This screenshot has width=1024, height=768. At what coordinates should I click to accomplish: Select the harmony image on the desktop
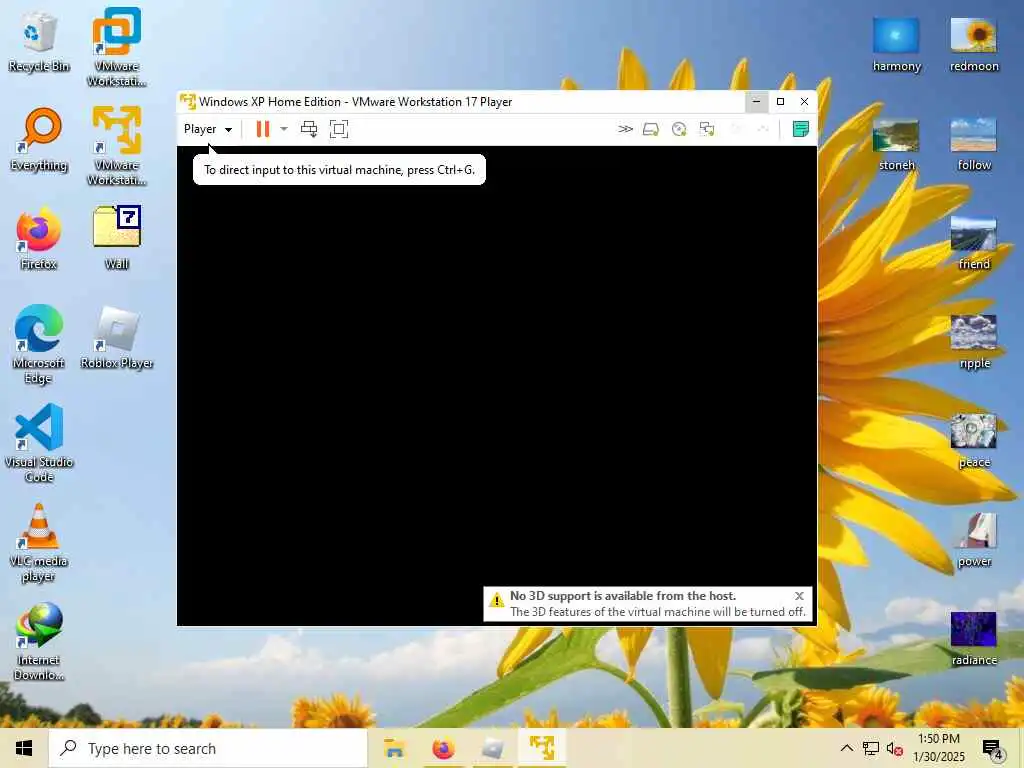pos(896,44)
